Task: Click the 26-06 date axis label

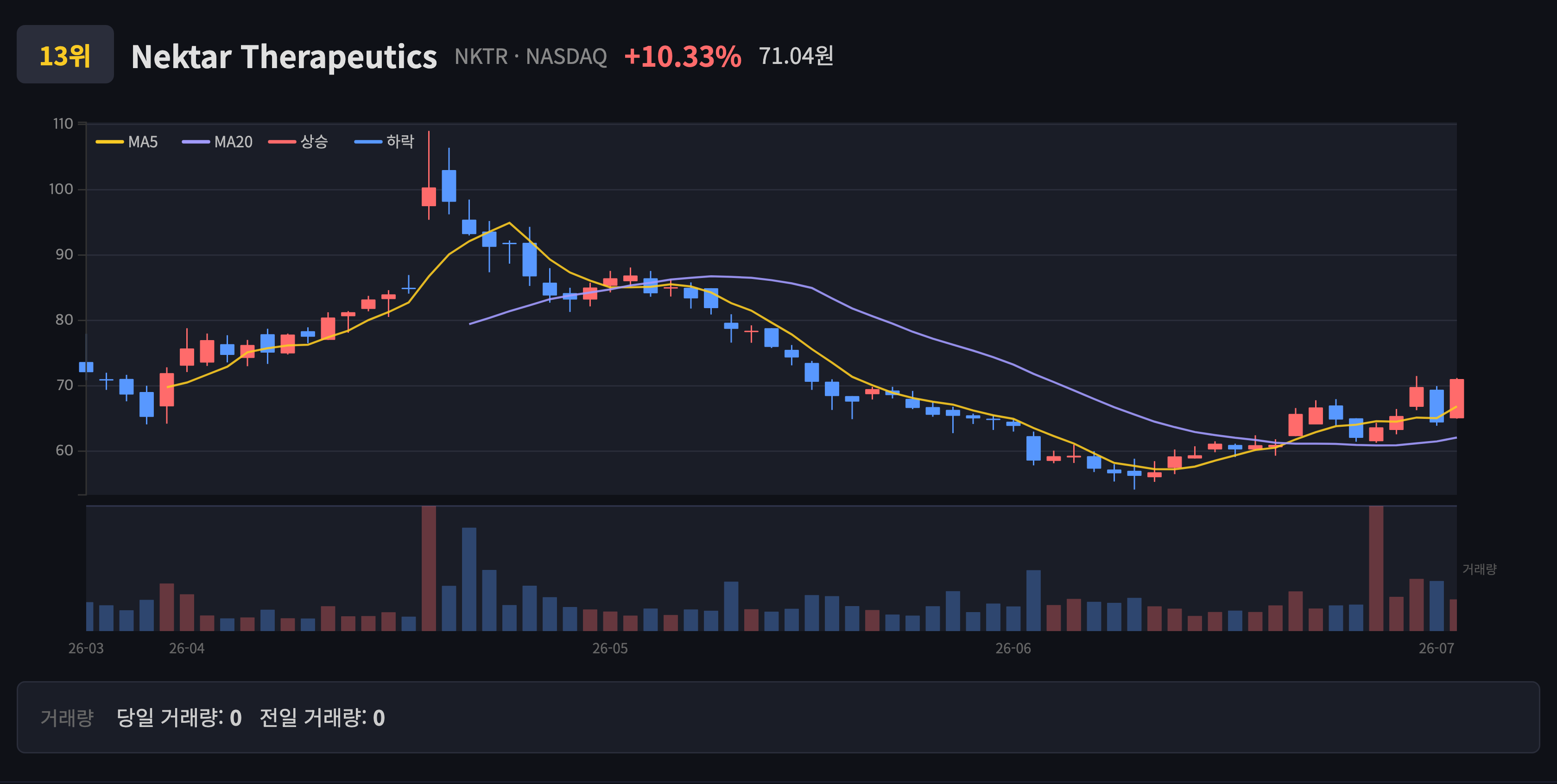Action: click(x=1013, y=648)
